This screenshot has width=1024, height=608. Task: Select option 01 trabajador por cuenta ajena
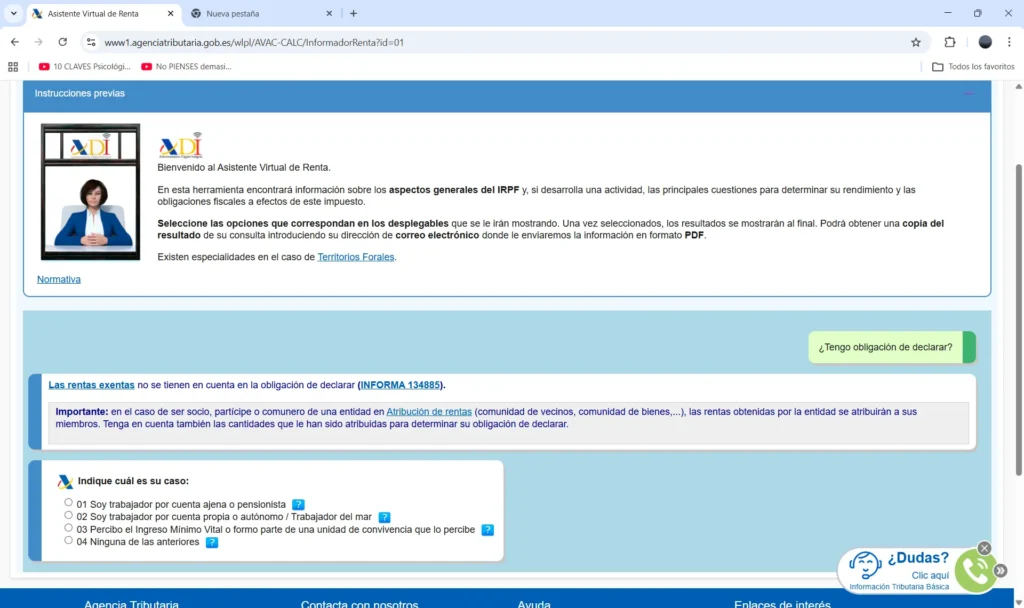68,501
